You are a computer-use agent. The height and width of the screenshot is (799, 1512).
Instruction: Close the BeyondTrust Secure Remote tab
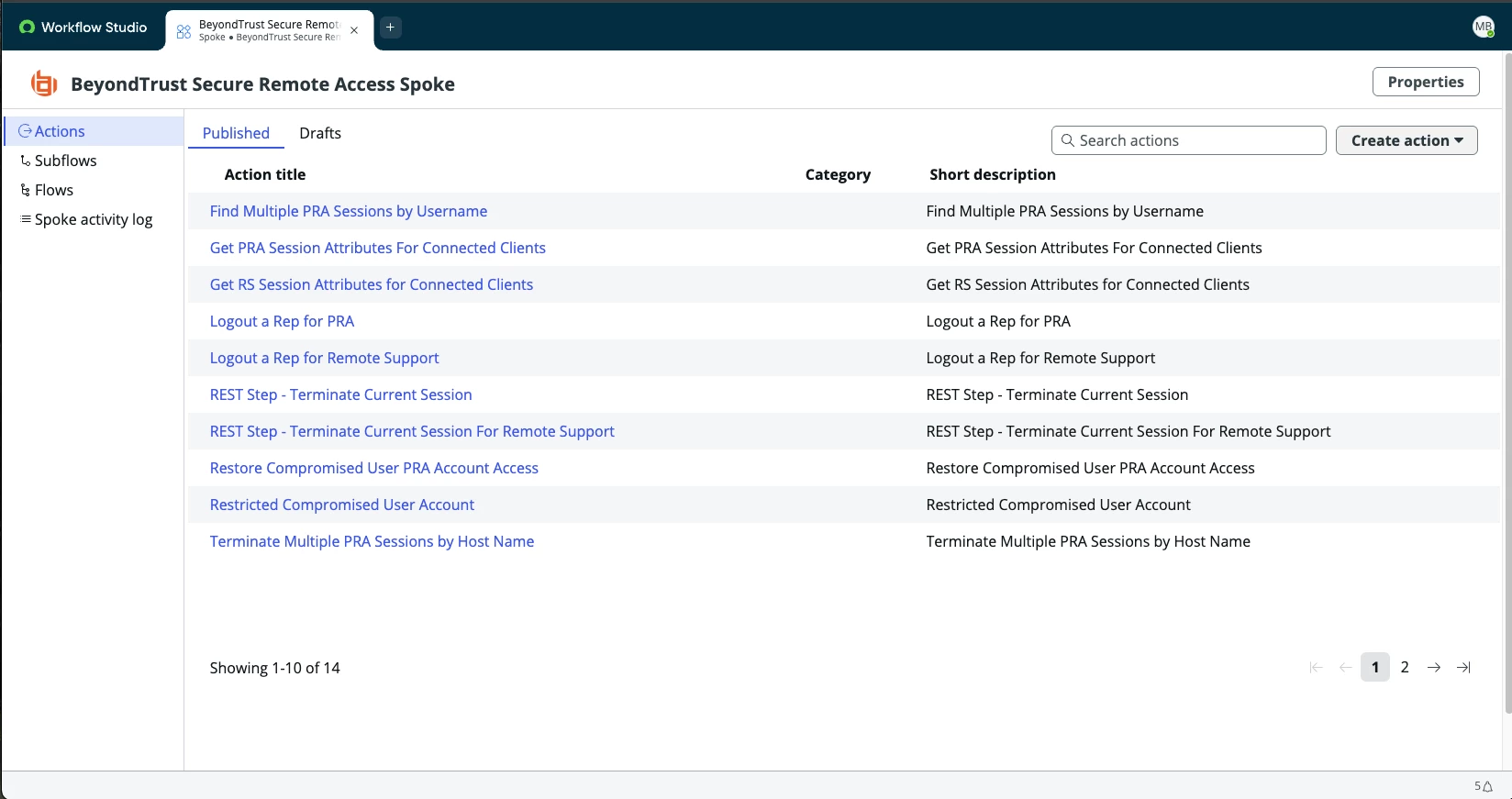[x=354, y=30]
